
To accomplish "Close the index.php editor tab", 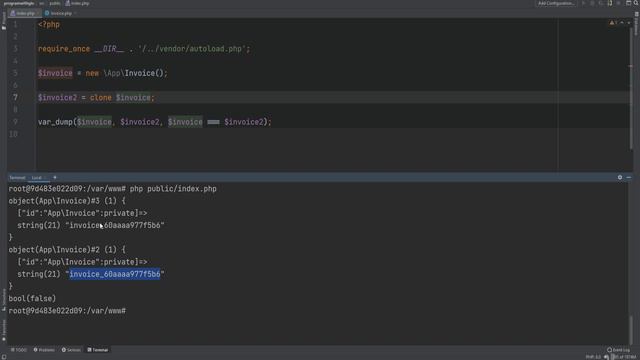I will point(38,13).
